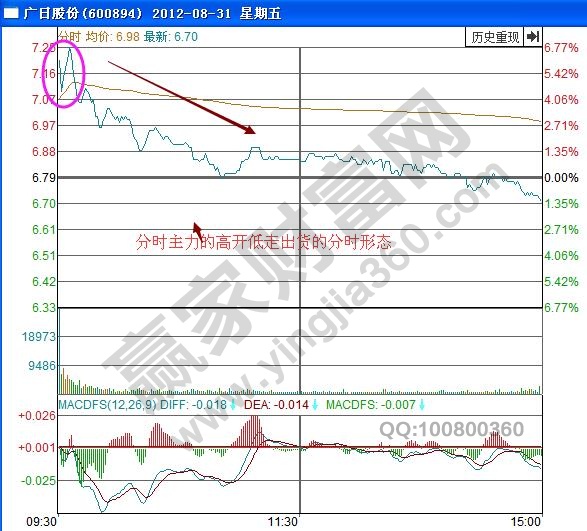Screen dimensions: 587x531
Task: Click the 6.79 baseline price label
Action: tap(44, 177)
